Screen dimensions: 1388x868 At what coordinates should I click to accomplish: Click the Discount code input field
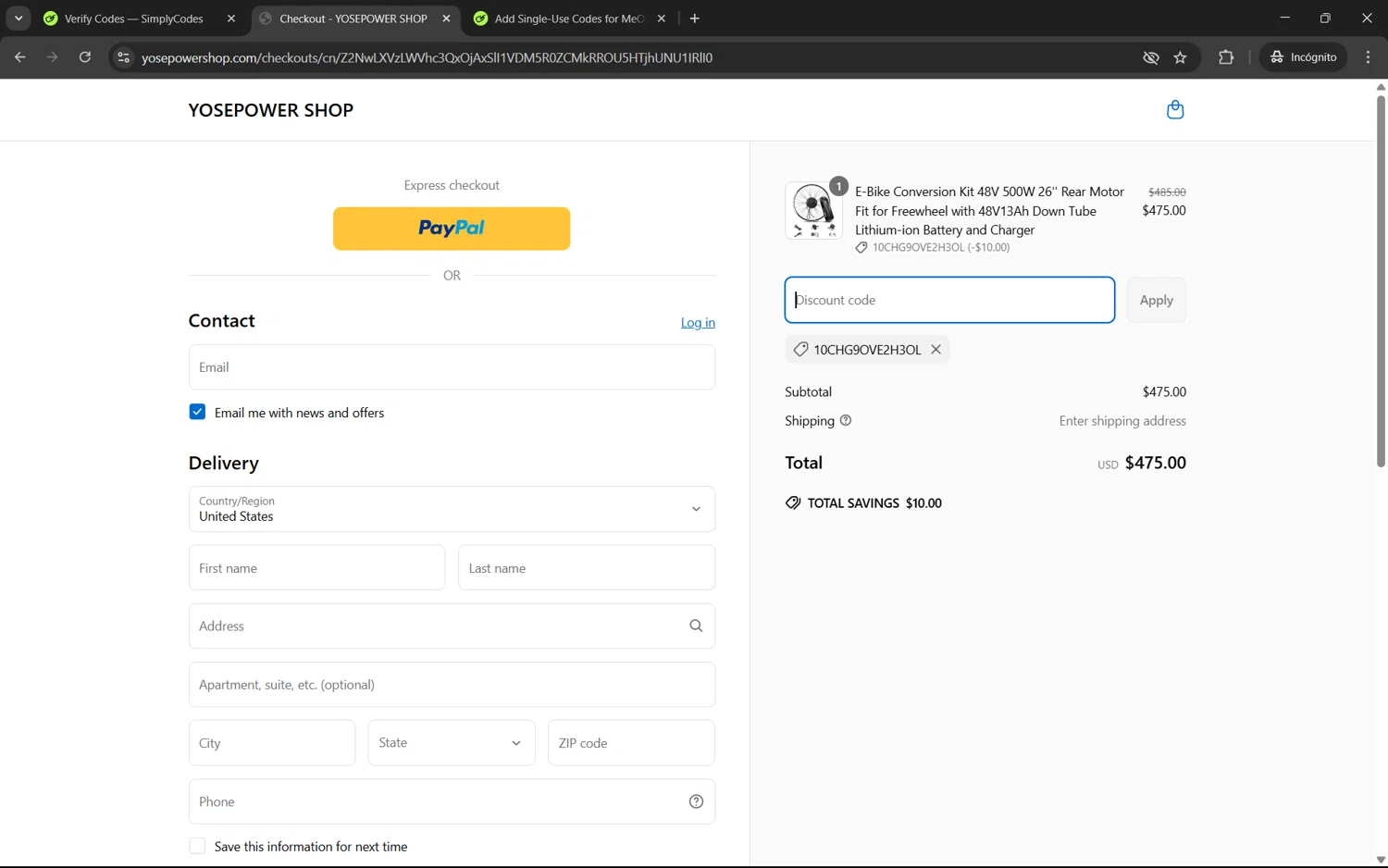tap(949, 300)
